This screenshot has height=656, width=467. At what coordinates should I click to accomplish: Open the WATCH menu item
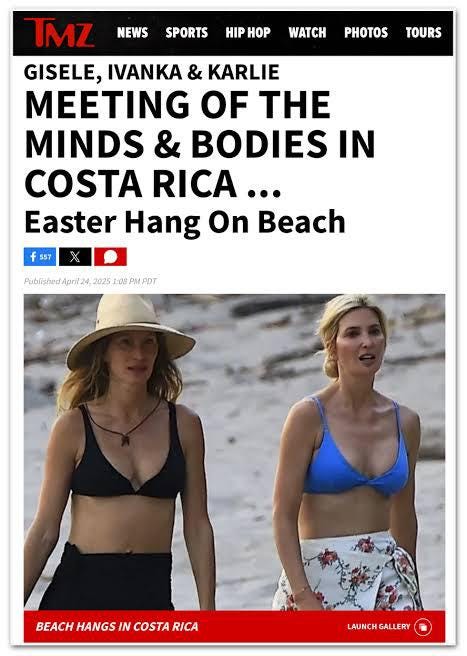click(307, 32)
